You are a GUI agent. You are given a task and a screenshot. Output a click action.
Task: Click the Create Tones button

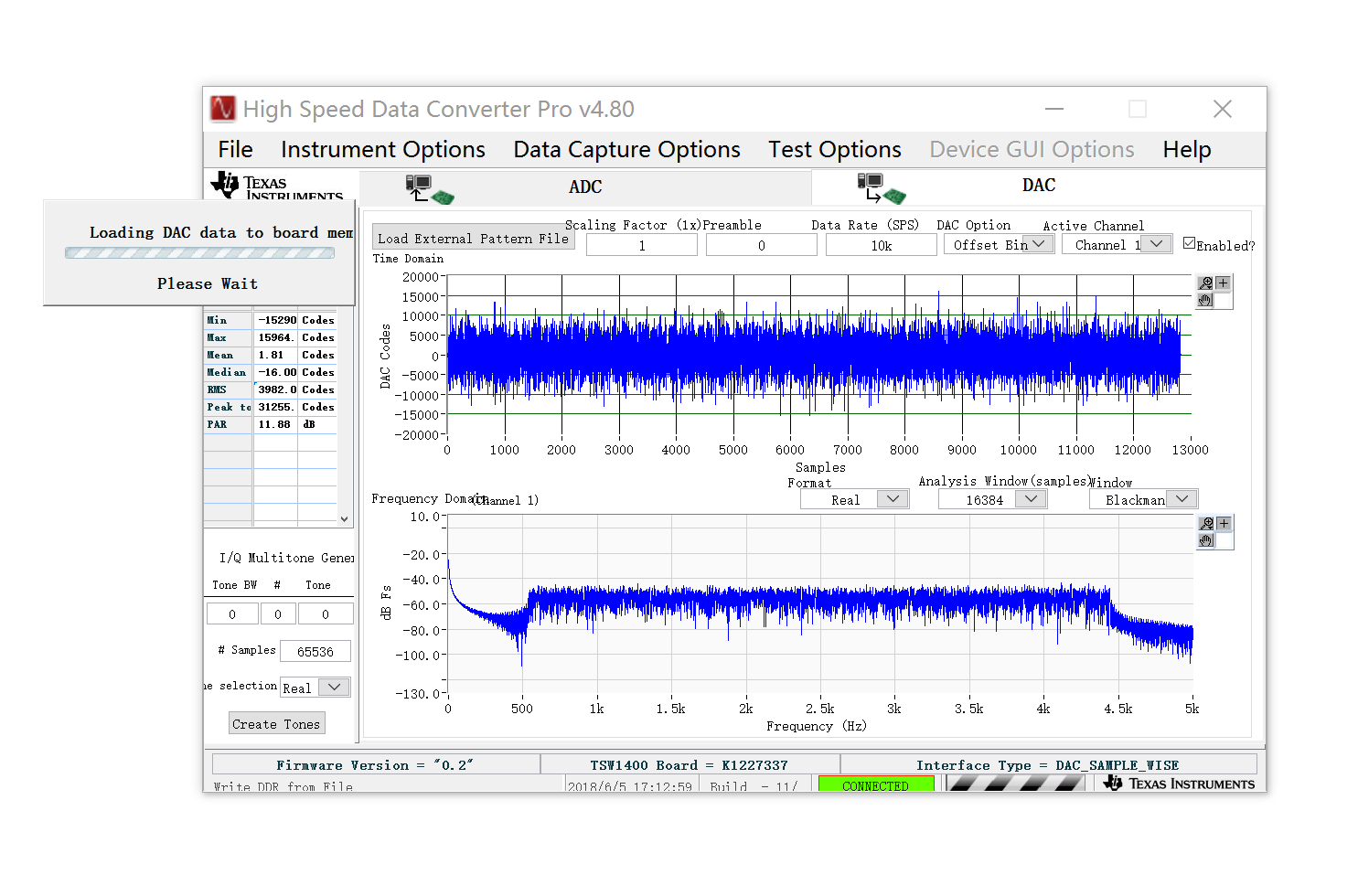(277, 724)
